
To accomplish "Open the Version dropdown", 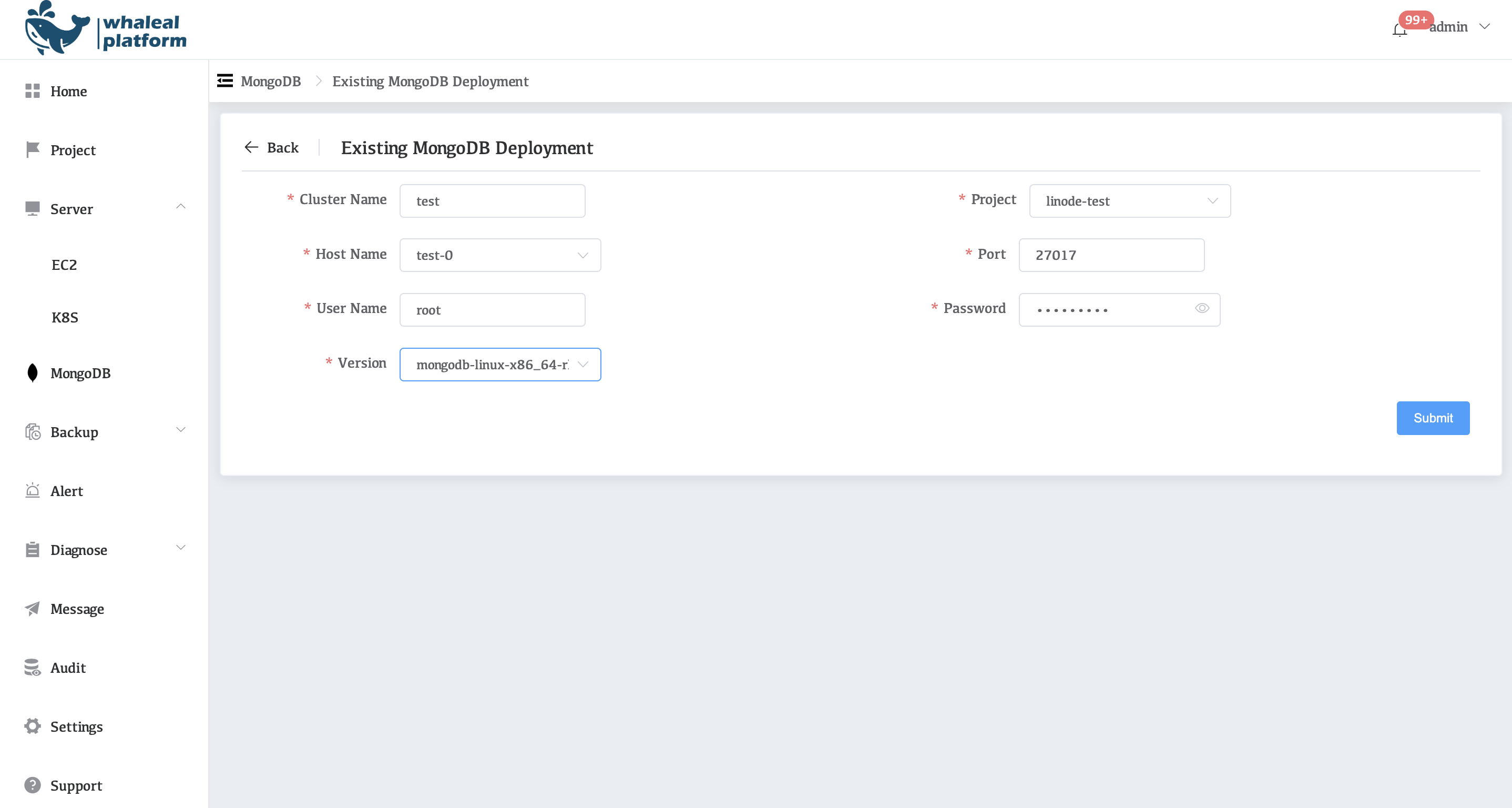I will (499, 364).
